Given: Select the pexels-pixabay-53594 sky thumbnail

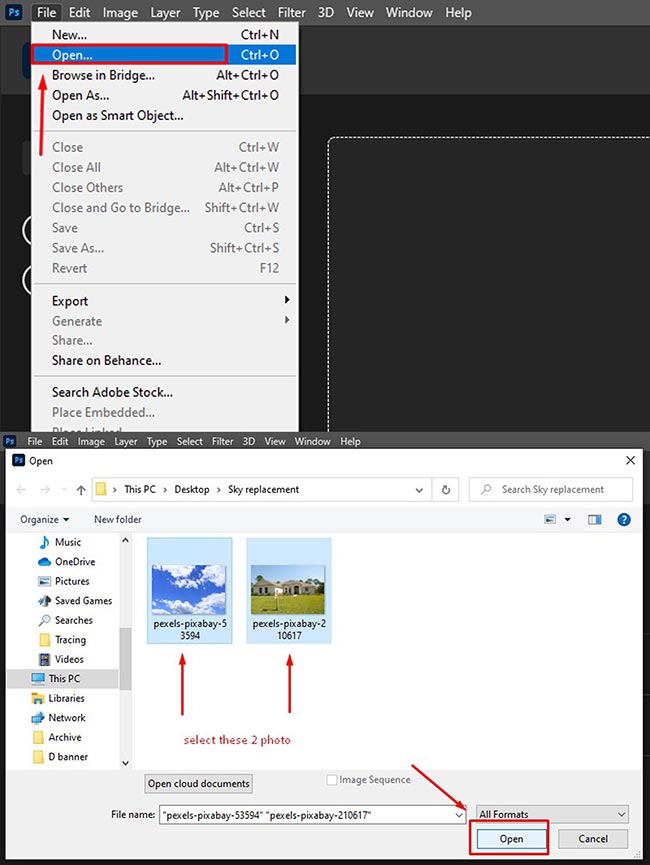Looking at the screenshot, I should (189, 590).
